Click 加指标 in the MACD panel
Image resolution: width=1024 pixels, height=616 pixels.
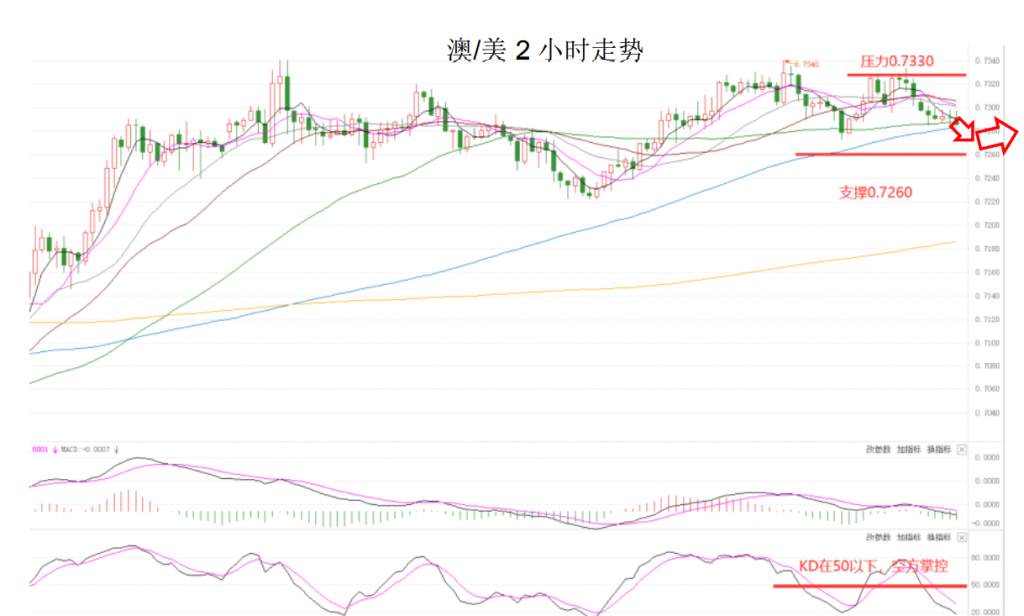[x=908, y=449]
